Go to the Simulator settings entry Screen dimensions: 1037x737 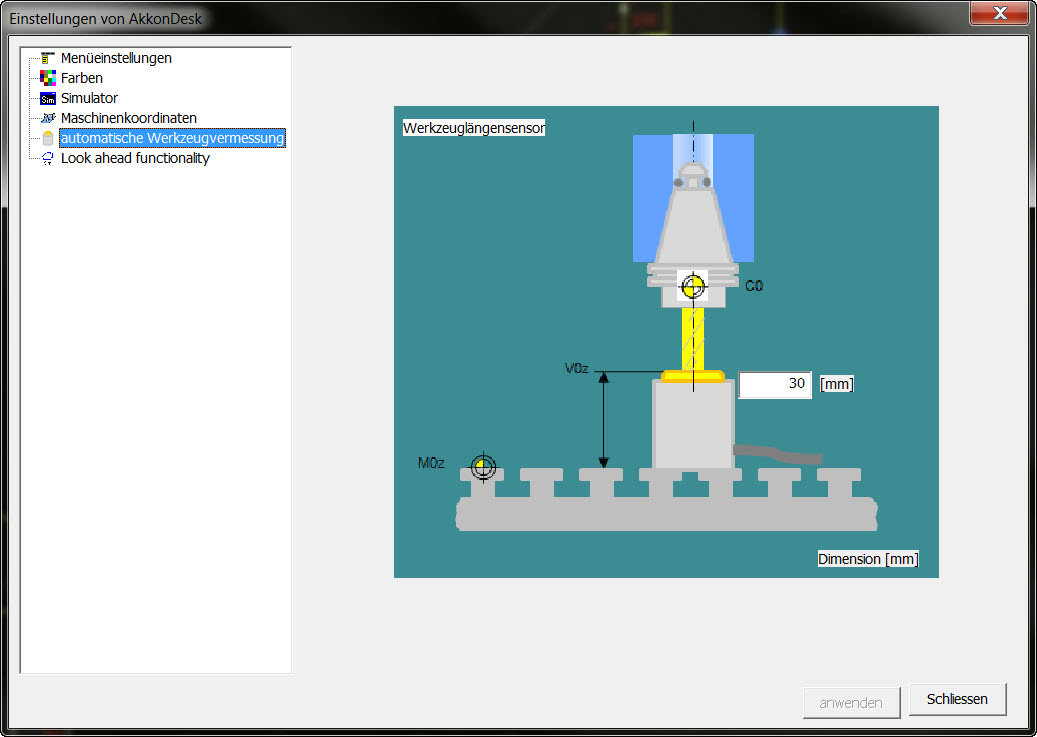point(89,98)
